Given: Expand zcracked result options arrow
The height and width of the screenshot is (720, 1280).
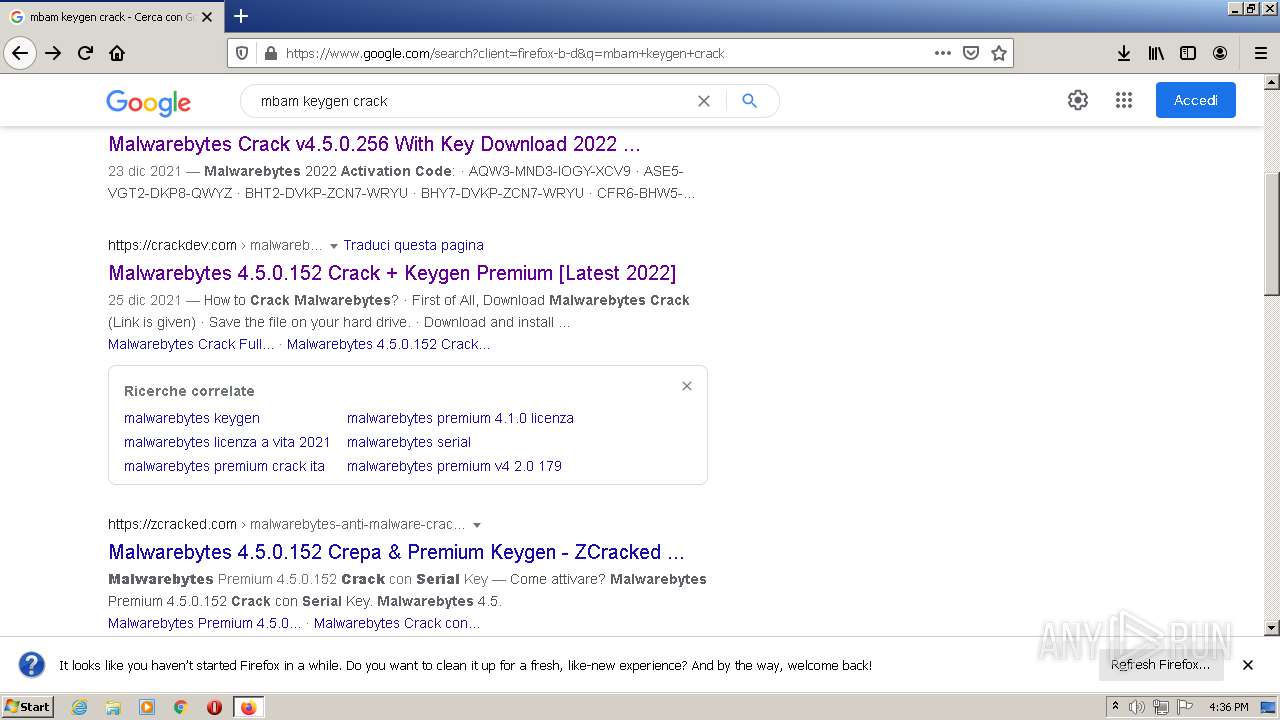Looking at the screenshot, I should click(x=477, y=525).
